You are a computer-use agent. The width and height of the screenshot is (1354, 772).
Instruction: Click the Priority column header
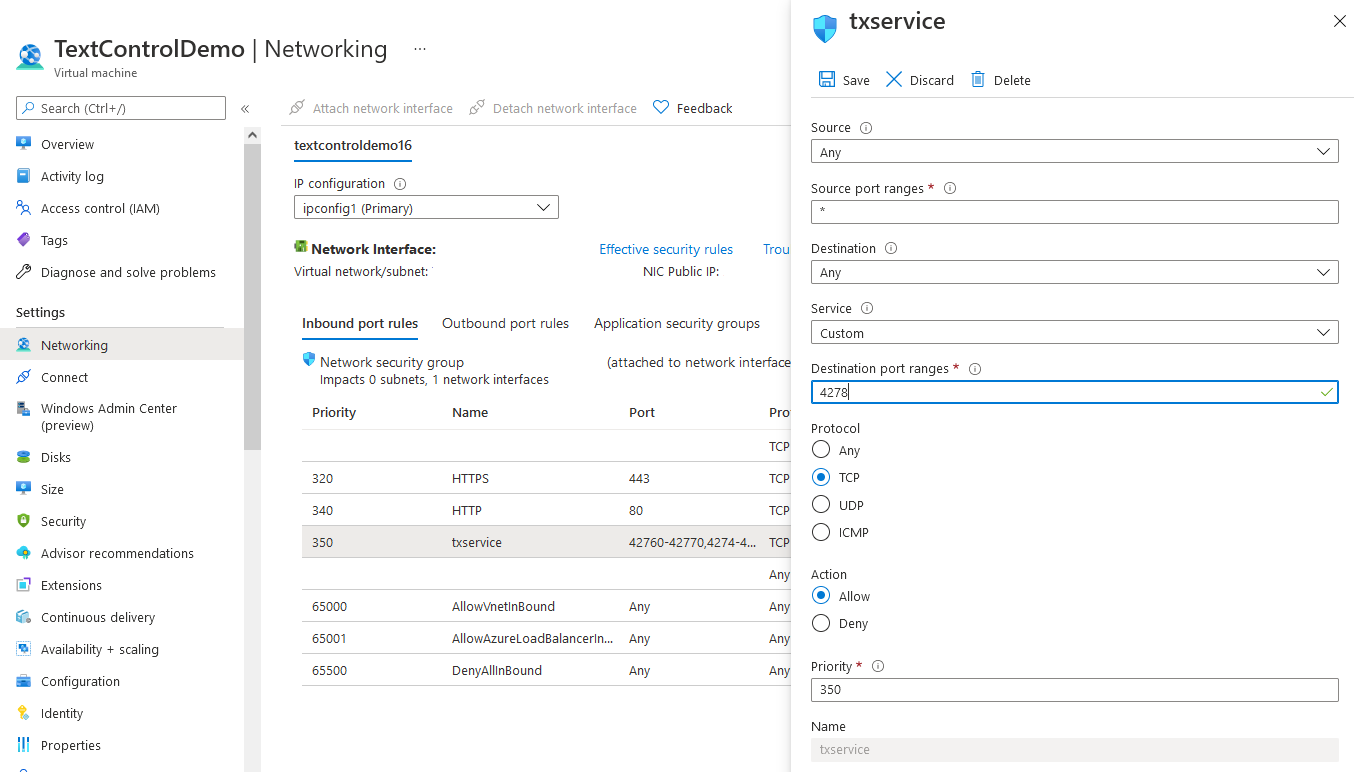[334, 413]
